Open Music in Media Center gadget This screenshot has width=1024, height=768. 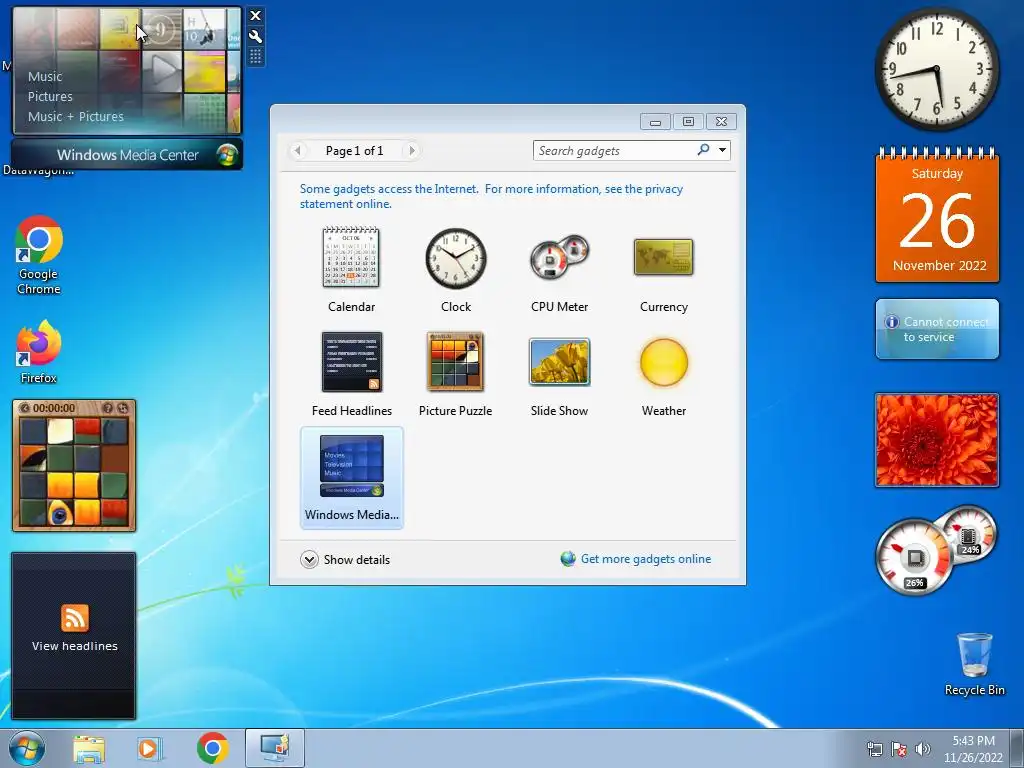[45, 76]
